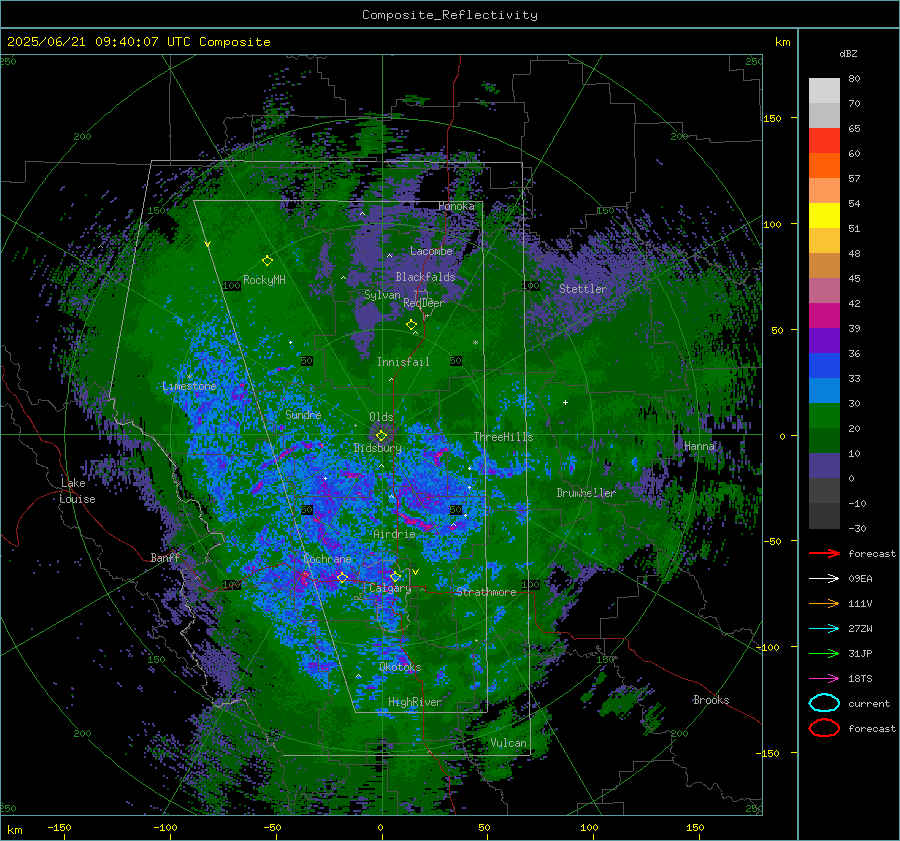The image size is (900, 841).
Task: Click the ThreeHills city label
Action: coord(503,437)
